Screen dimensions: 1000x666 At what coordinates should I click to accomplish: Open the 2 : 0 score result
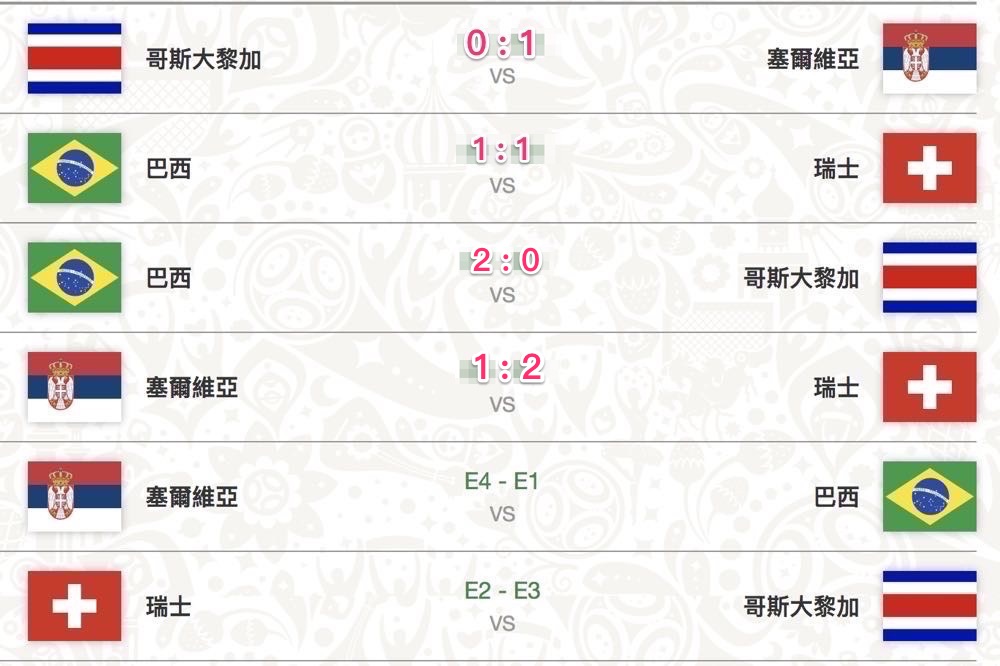point(502,261)
